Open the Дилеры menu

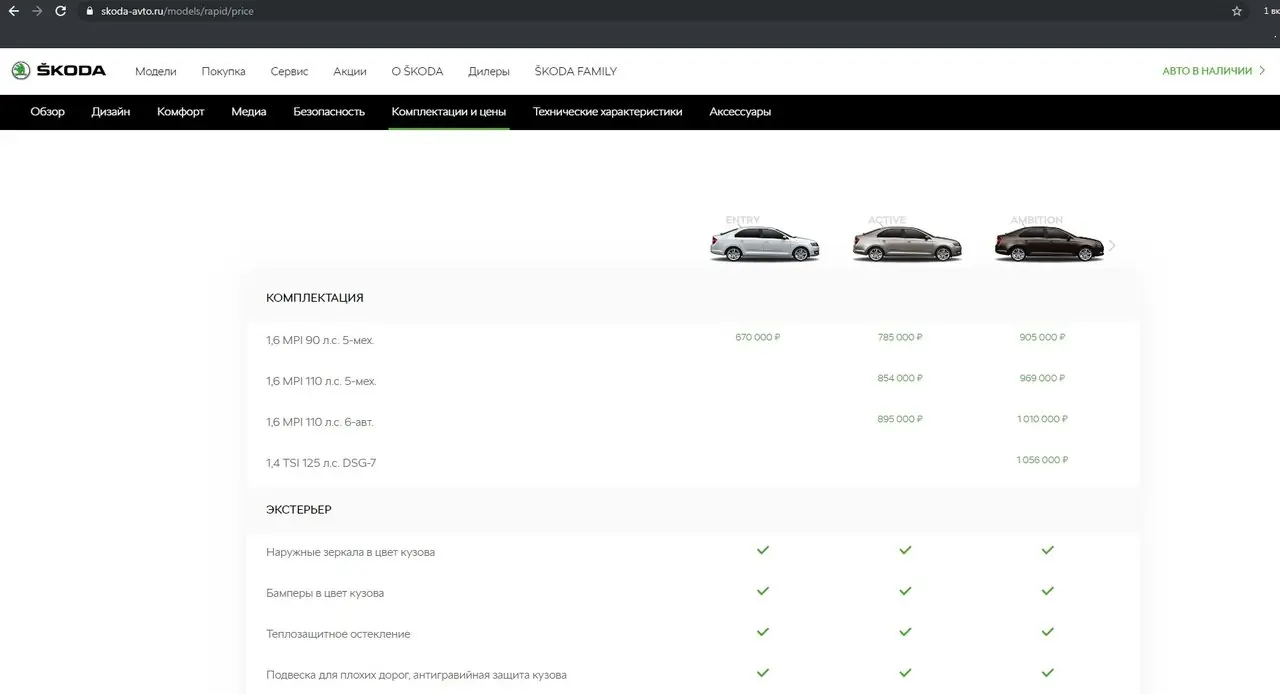(x=489, y=72)
